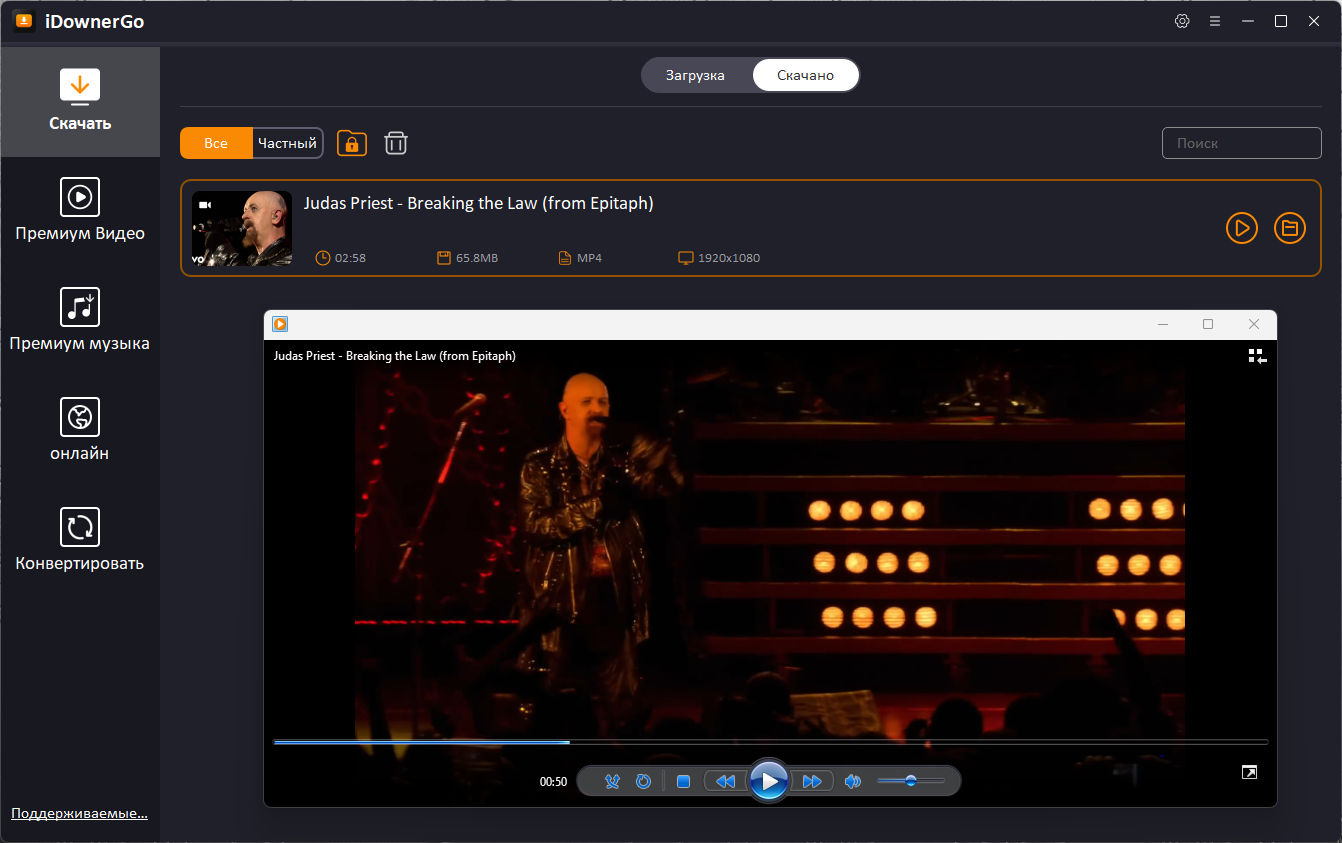Click the Judas Priest video thumbnail

(x=242, y=228)
